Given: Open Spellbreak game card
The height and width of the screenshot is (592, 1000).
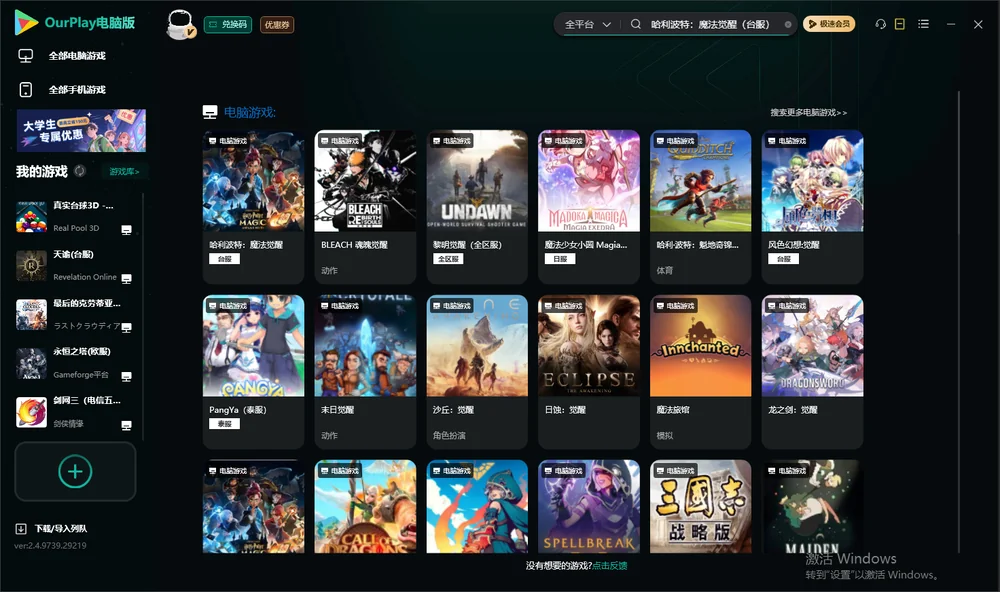Looking at the screenshot, I should pyautogui.click(x=589, y=507).
